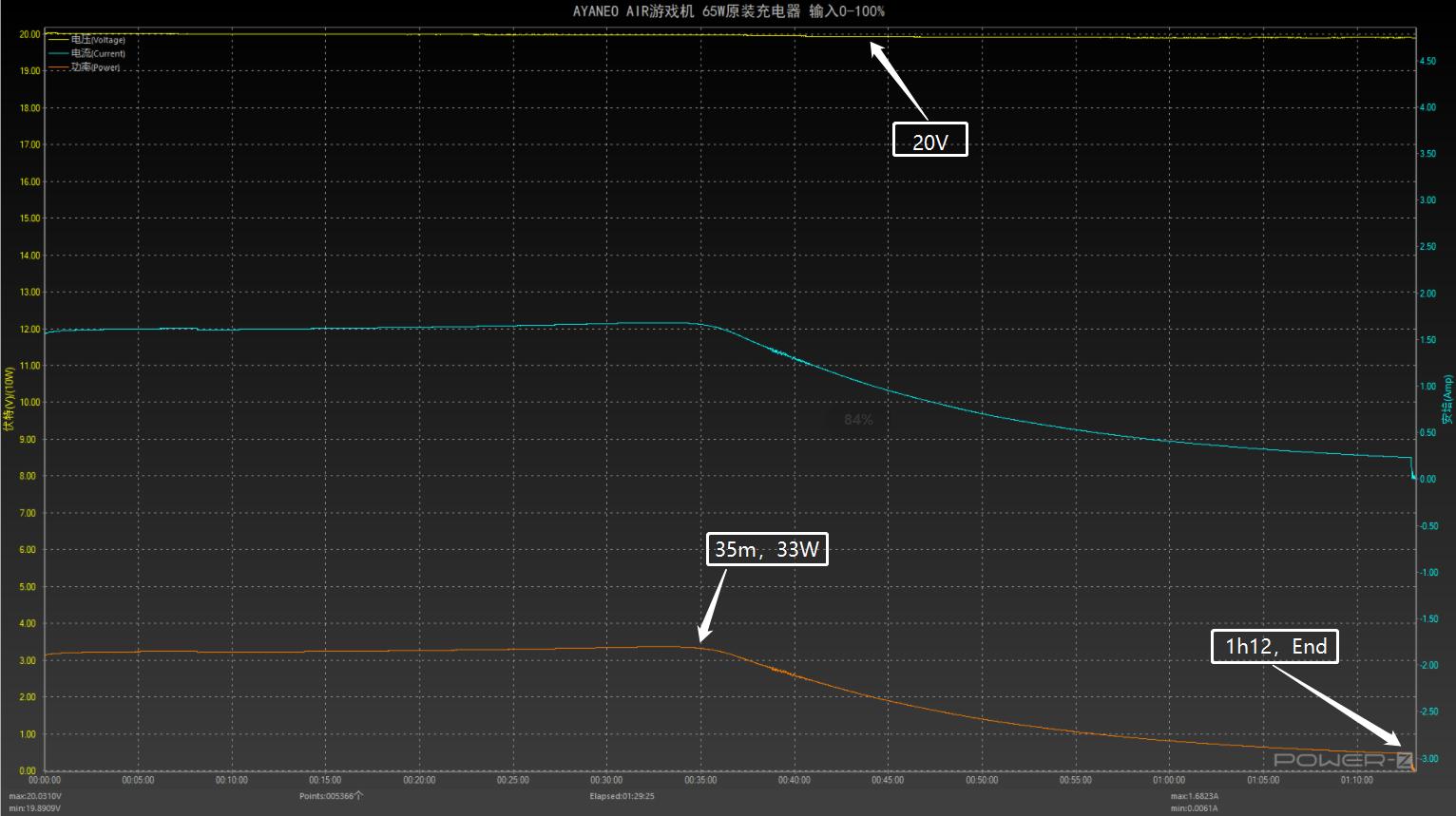Click the 6.00 value on the voltage axis

point(29,550)
